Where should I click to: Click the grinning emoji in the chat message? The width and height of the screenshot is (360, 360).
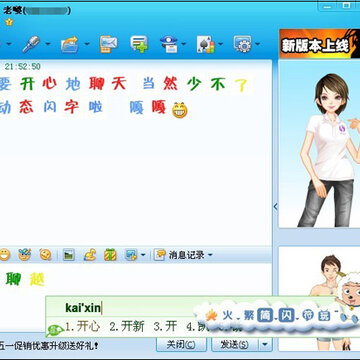click(x=180, y=110)
